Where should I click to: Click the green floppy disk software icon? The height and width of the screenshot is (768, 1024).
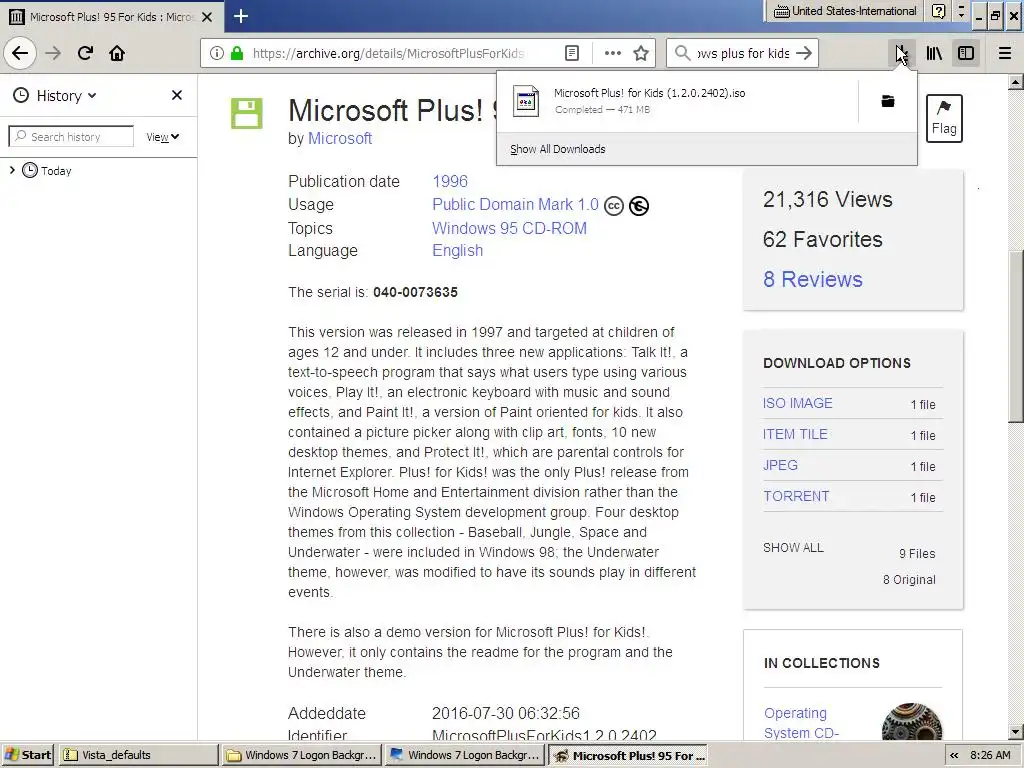point(247,114)
